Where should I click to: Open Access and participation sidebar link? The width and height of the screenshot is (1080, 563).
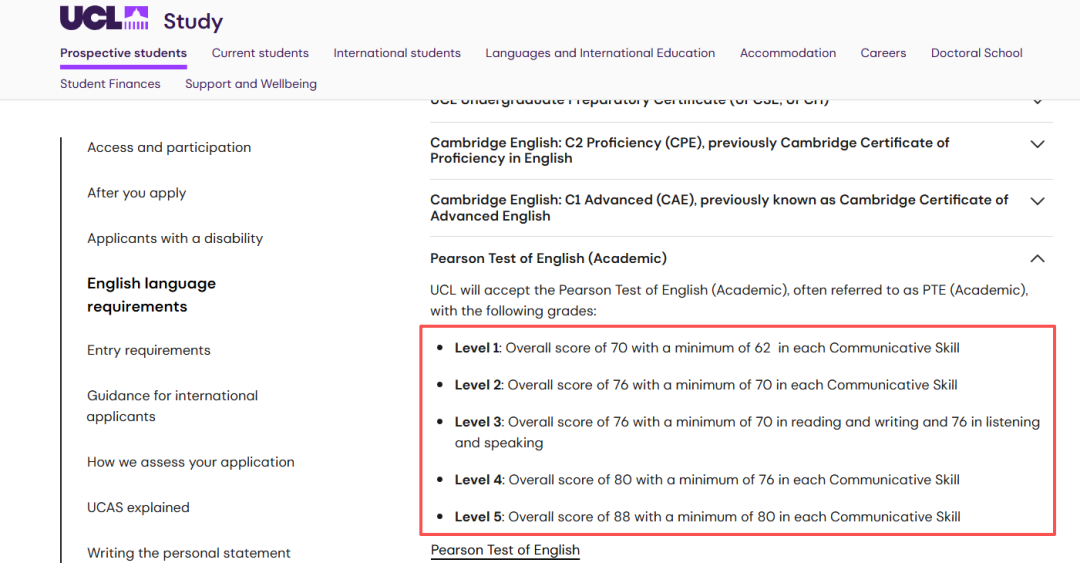point(169,147)
